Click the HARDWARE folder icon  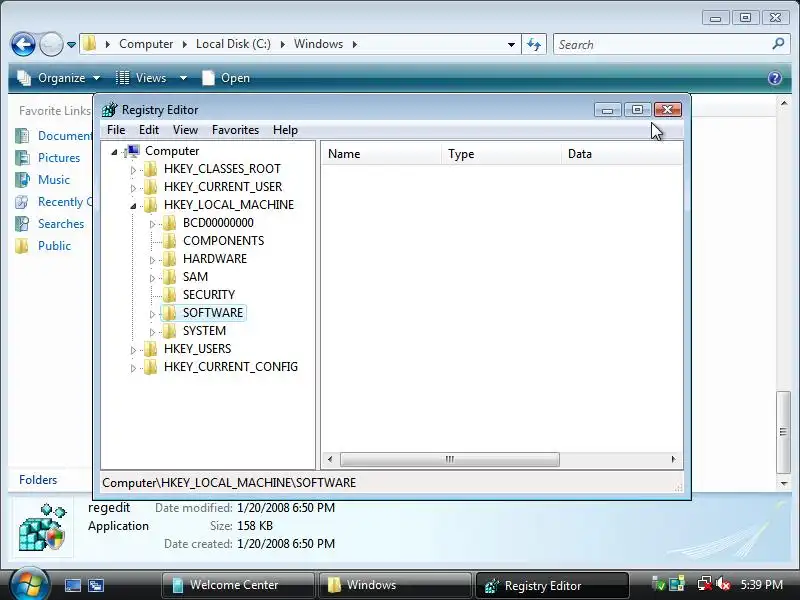[x=169, y=259]
